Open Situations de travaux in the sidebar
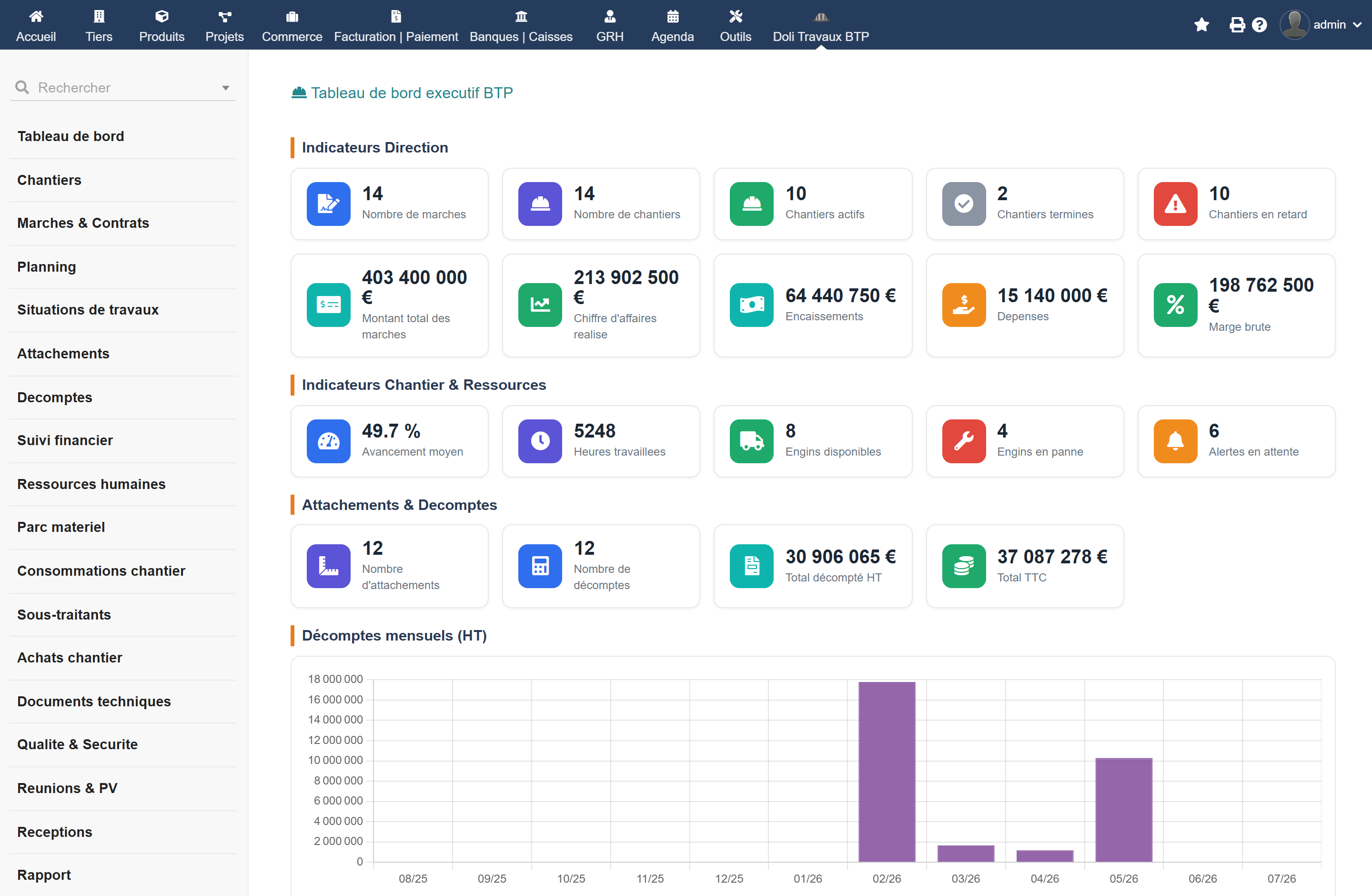Viewport: 1372px width, 896px height. 88,310
